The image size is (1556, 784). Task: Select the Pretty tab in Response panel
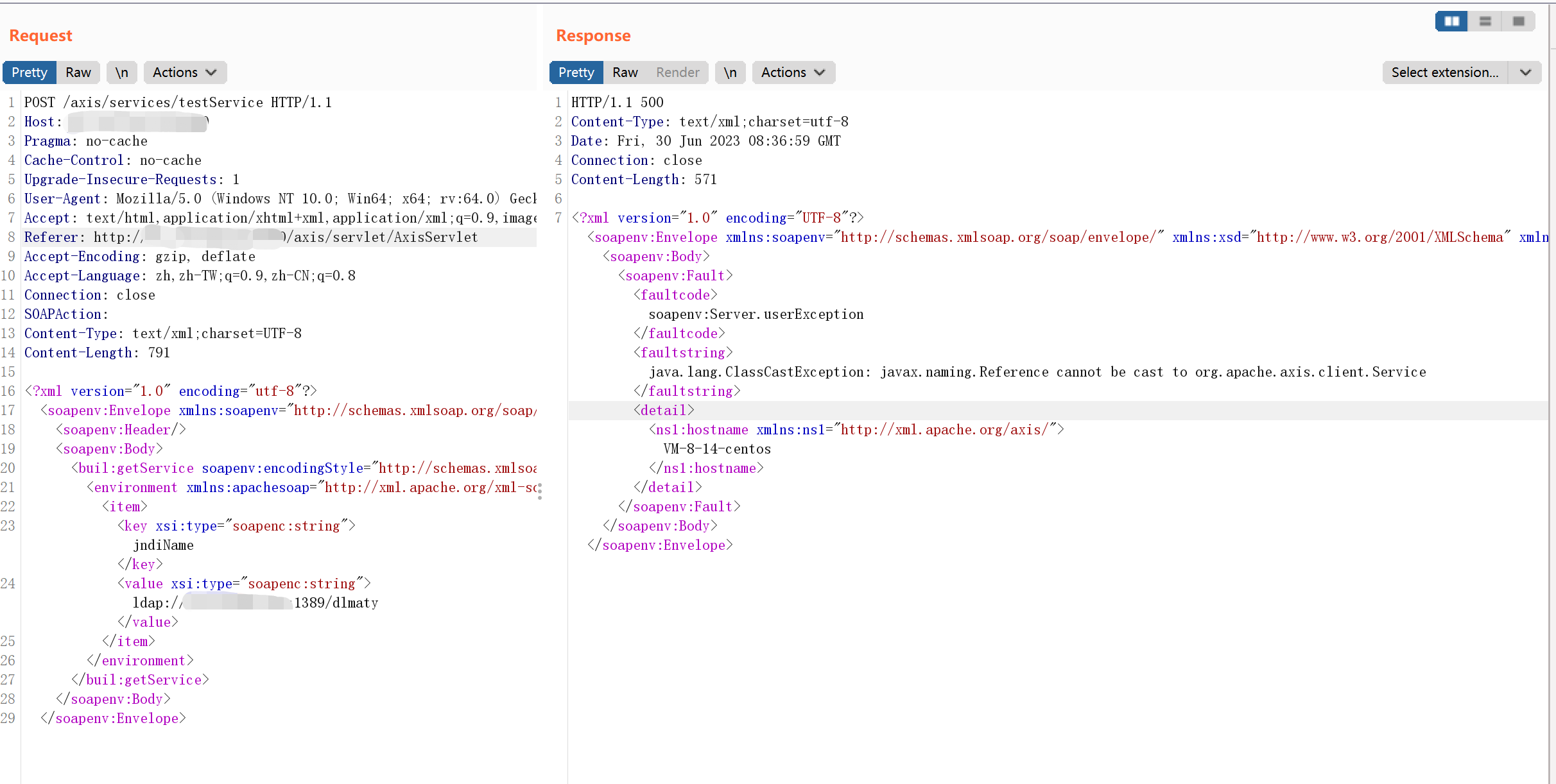pyautogui.click(x=576, y=72)
